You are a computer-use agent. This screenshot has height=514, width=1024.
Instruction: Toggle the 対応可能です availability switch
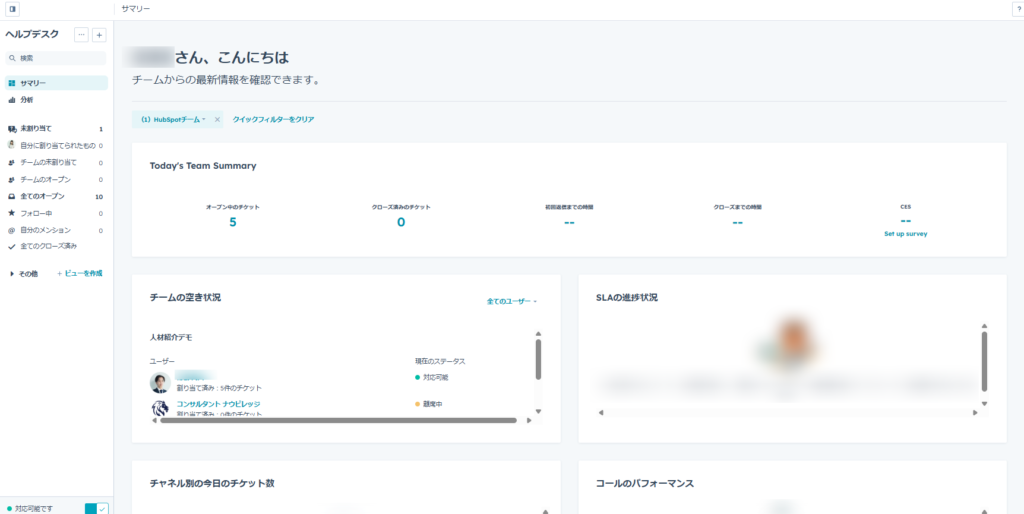[97, 508]
